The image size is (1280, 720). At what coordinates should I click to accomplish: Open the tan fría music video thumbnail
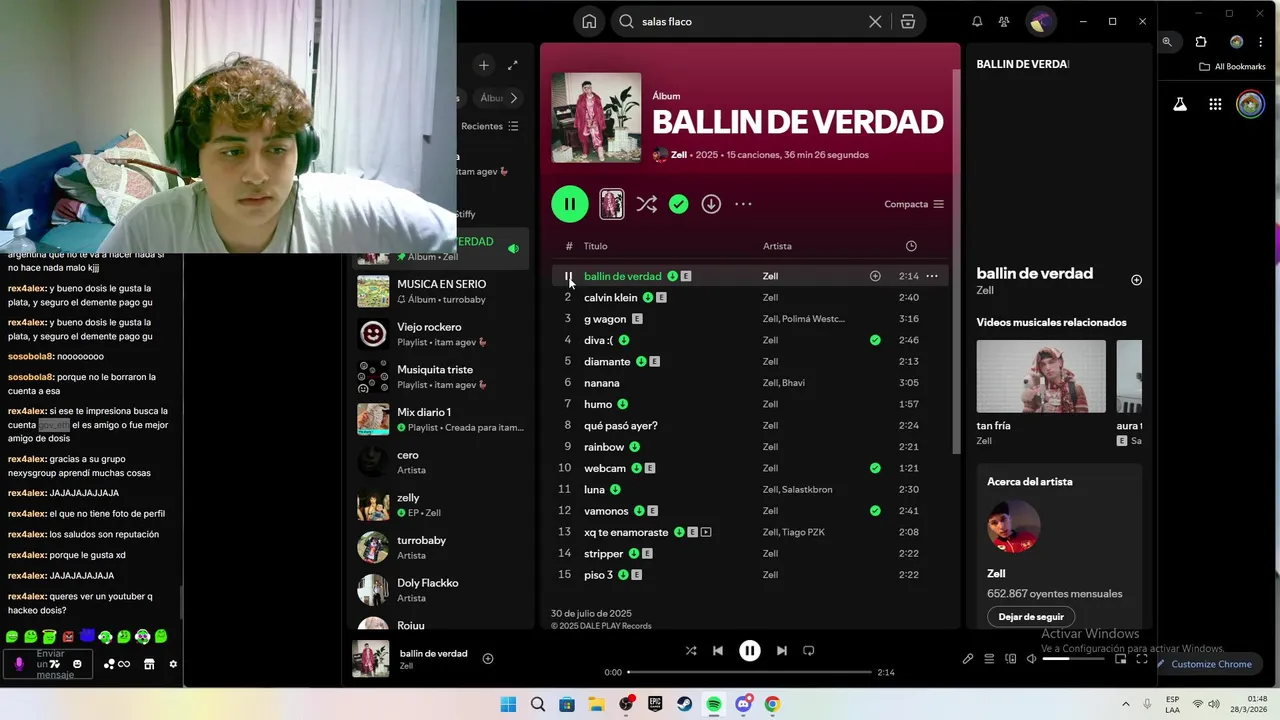point(1041,376)
